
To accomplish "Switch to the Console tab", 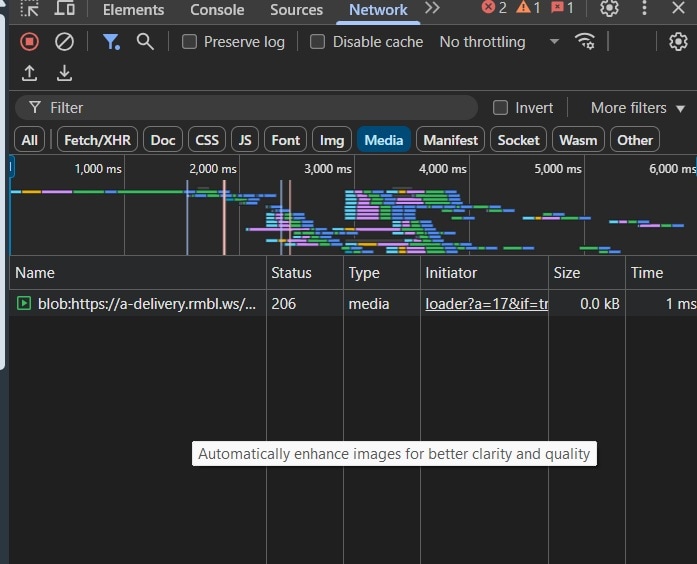I will [x=217, y=10].
